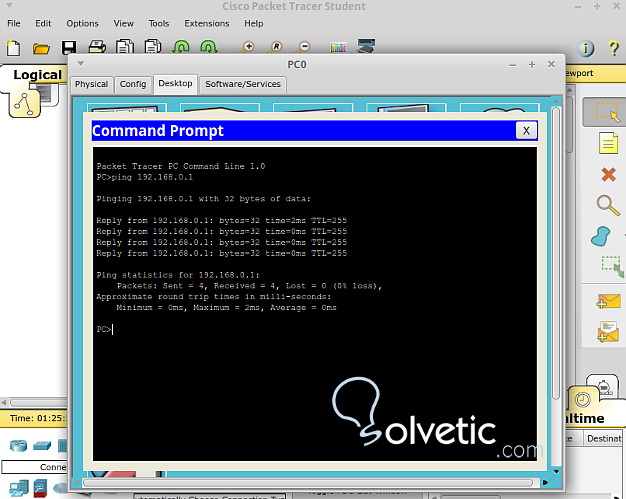
Task: Reset zoom with the R magnifier icon
Action: tap(275, 48)
